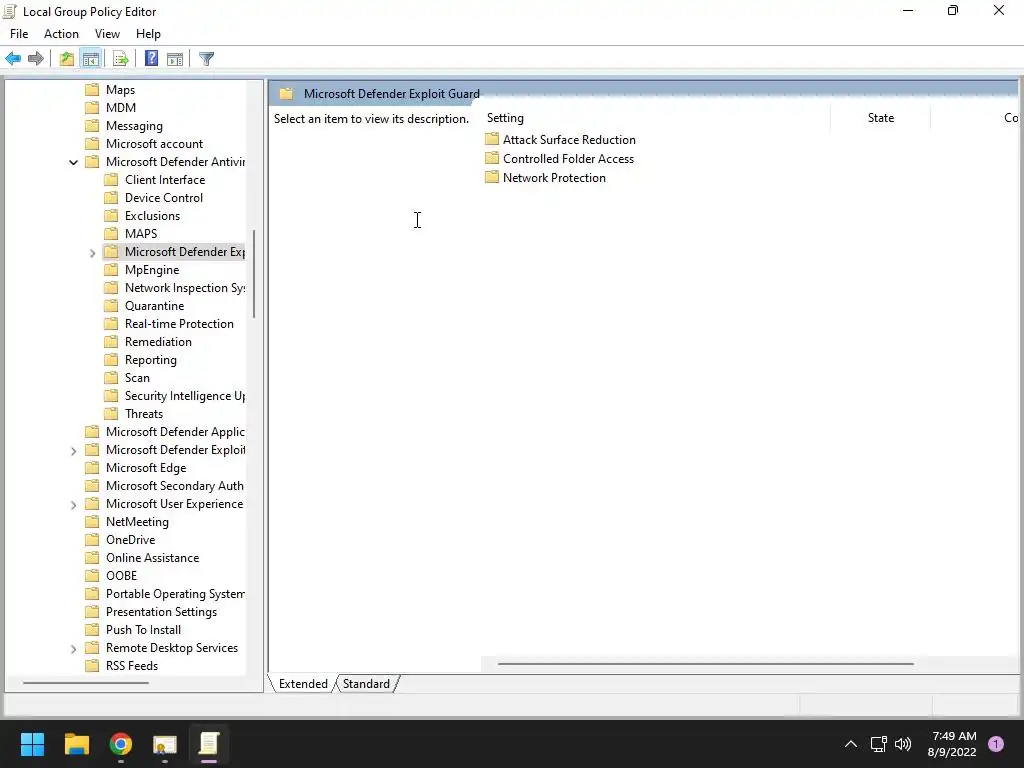Click the tree pane vertical scrollbar
The image size is (1024, 768).
[253, 274]
